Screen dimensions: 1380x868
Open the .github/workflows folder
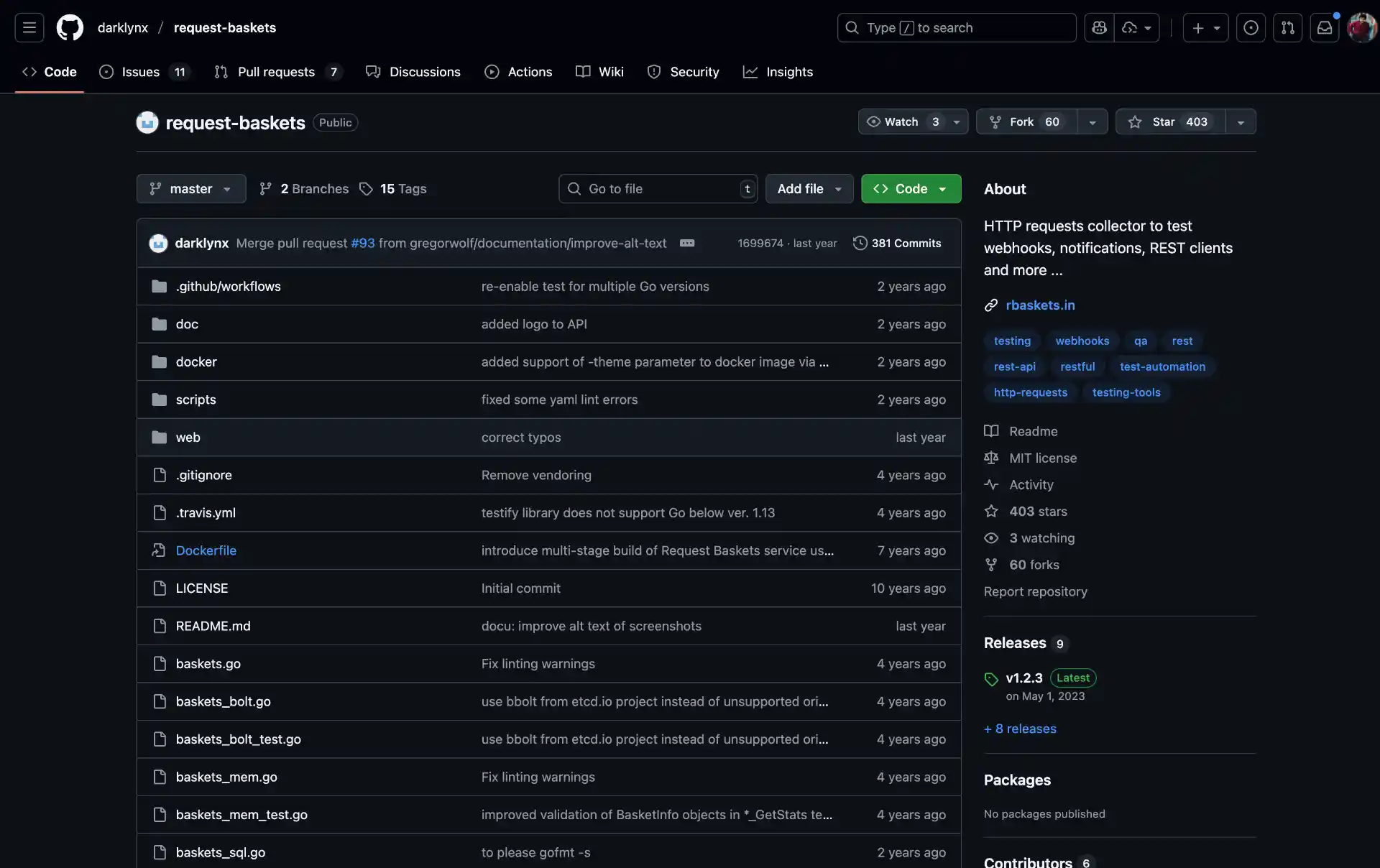229,286
